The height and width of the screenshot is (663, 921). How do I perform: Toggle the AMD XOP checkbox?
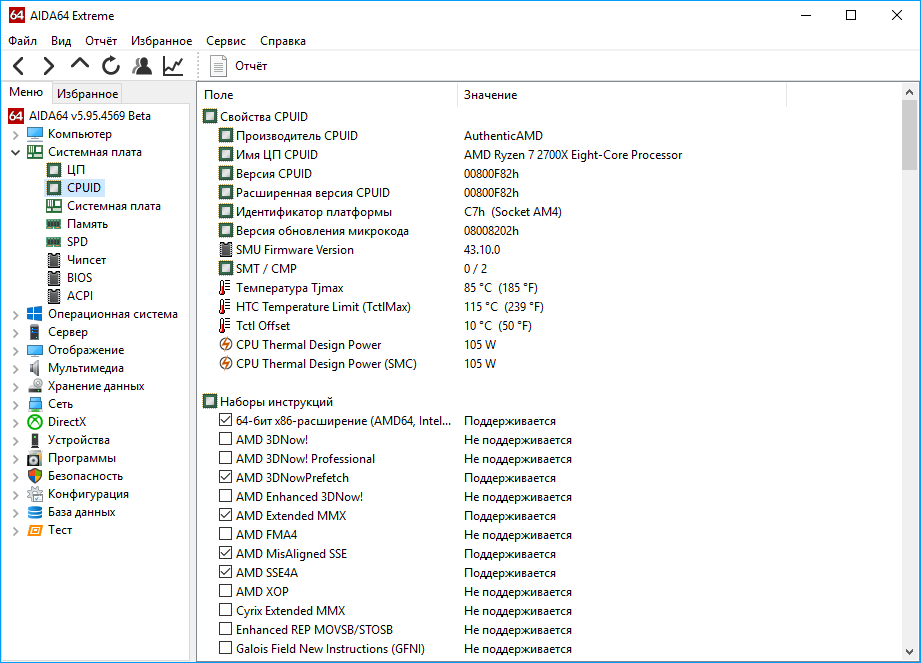[x=225, y=592]
